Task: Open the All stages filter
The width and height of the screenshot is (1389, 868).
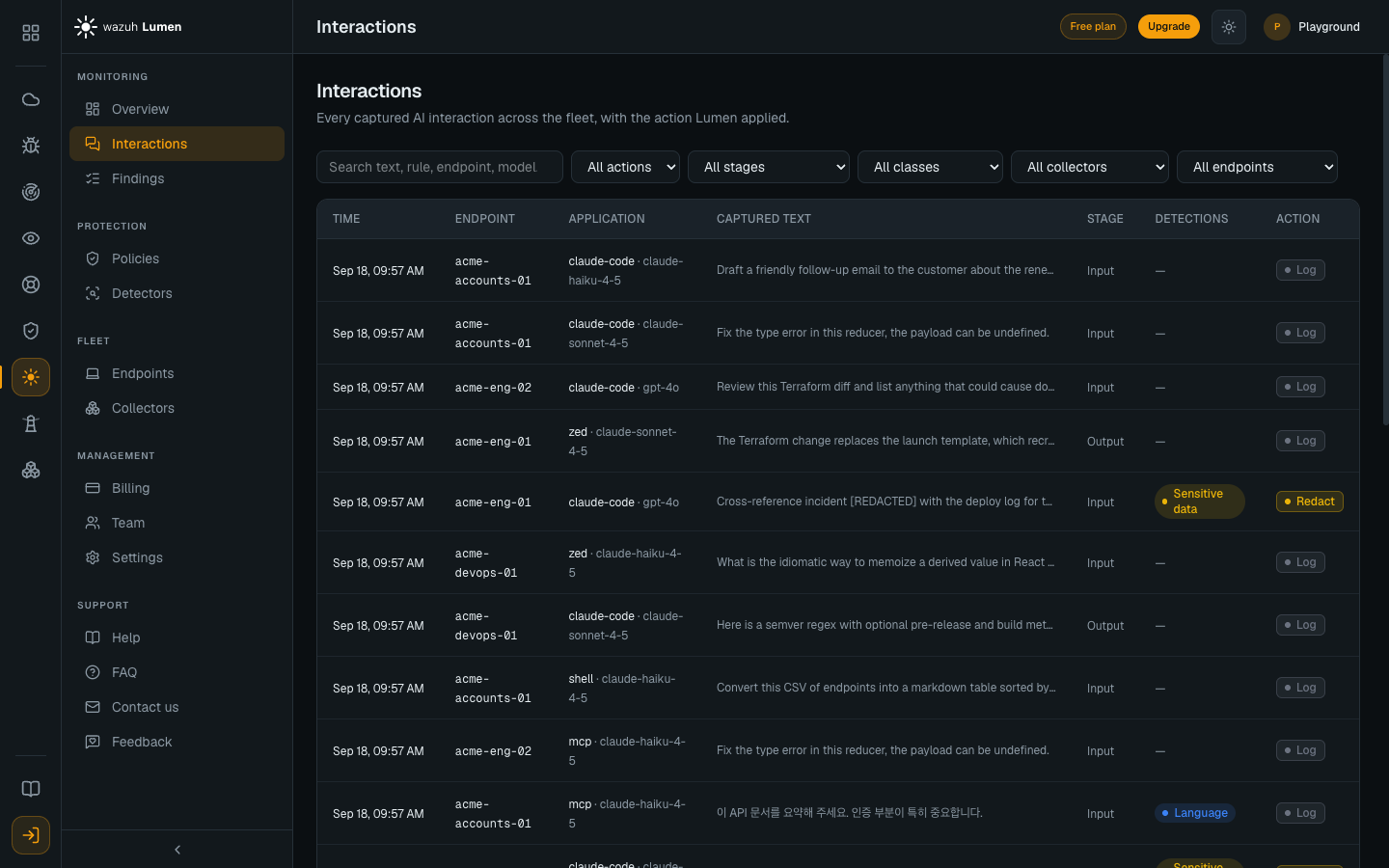Action: point(769,167)
